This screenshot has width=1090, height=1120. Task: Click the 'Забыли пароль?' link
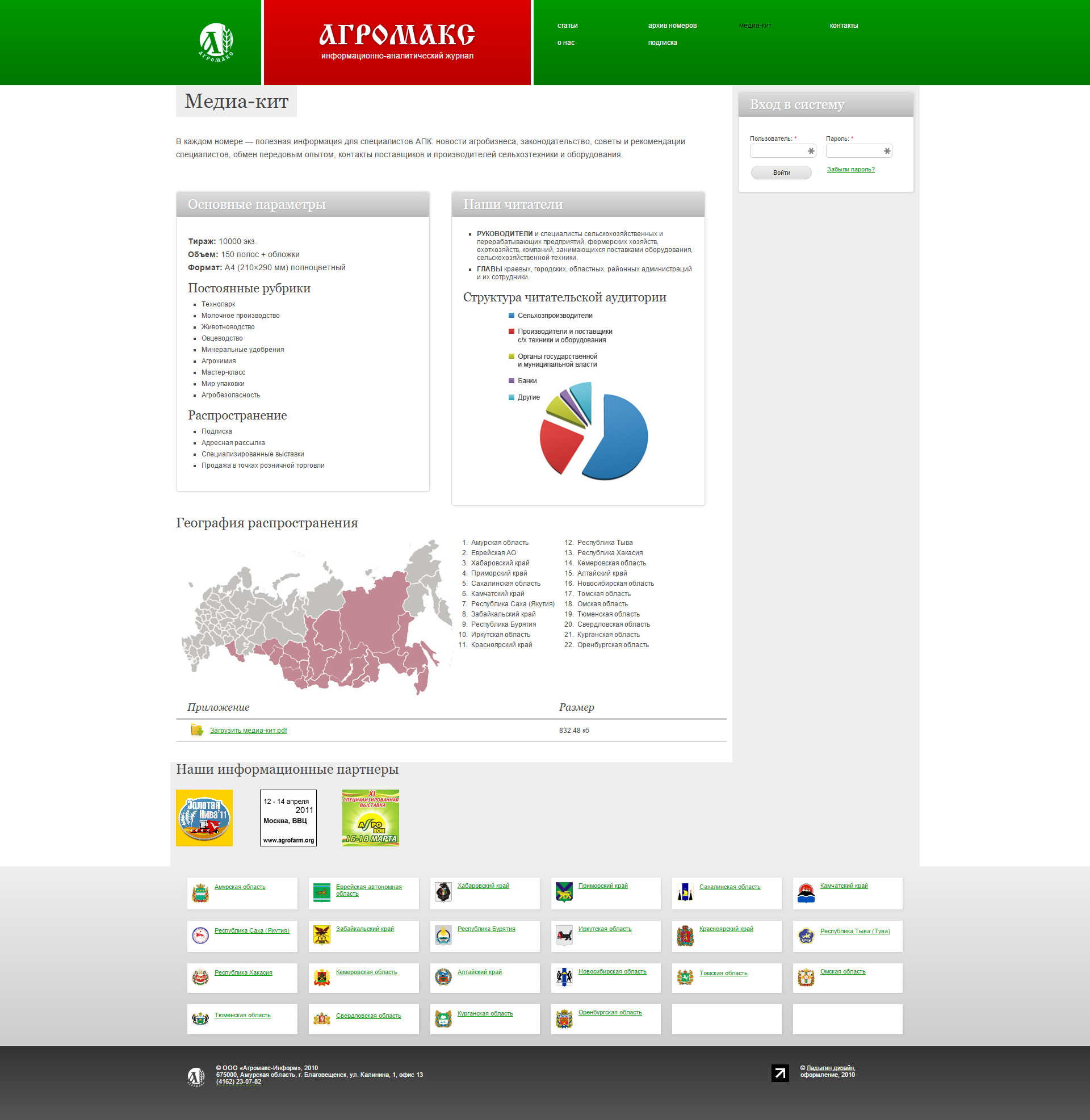point(850,169)
